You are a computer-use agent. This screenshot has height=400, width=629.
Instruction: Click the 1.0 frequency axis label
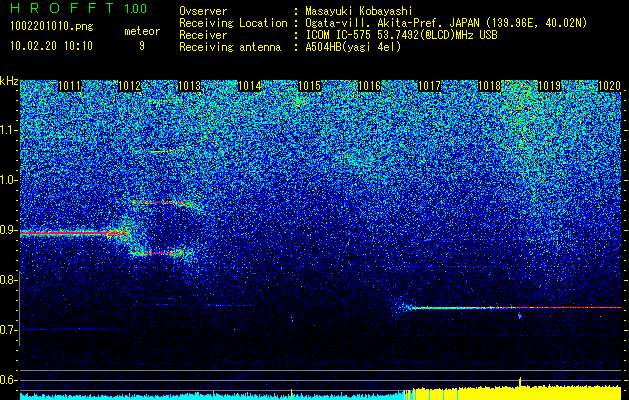click(x=9, y=180)
